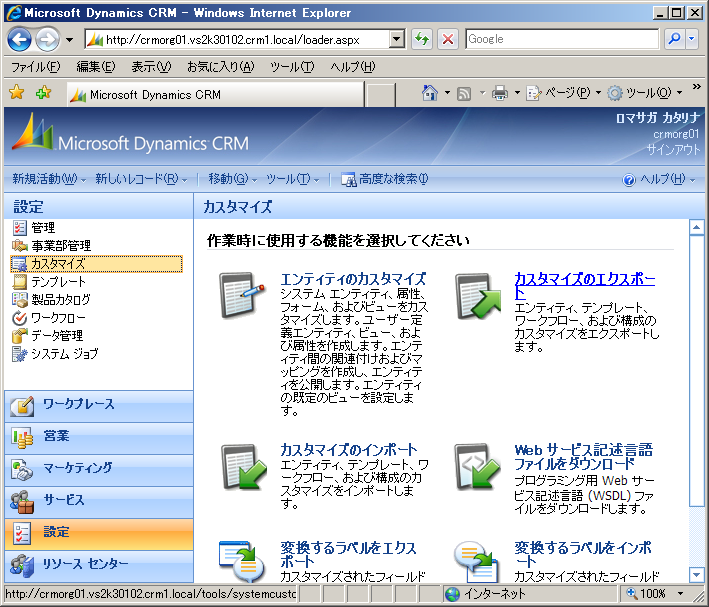Click the search magnifier button

(674, 39)
